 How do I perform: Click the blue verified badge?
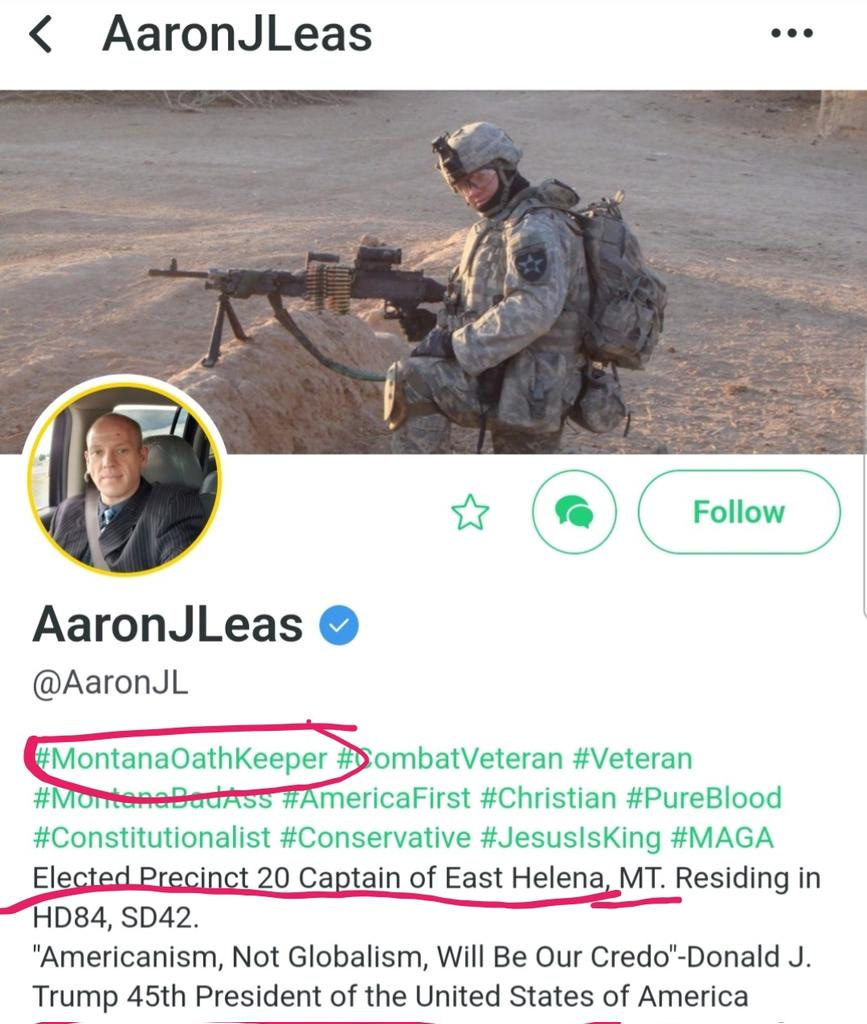339,625
